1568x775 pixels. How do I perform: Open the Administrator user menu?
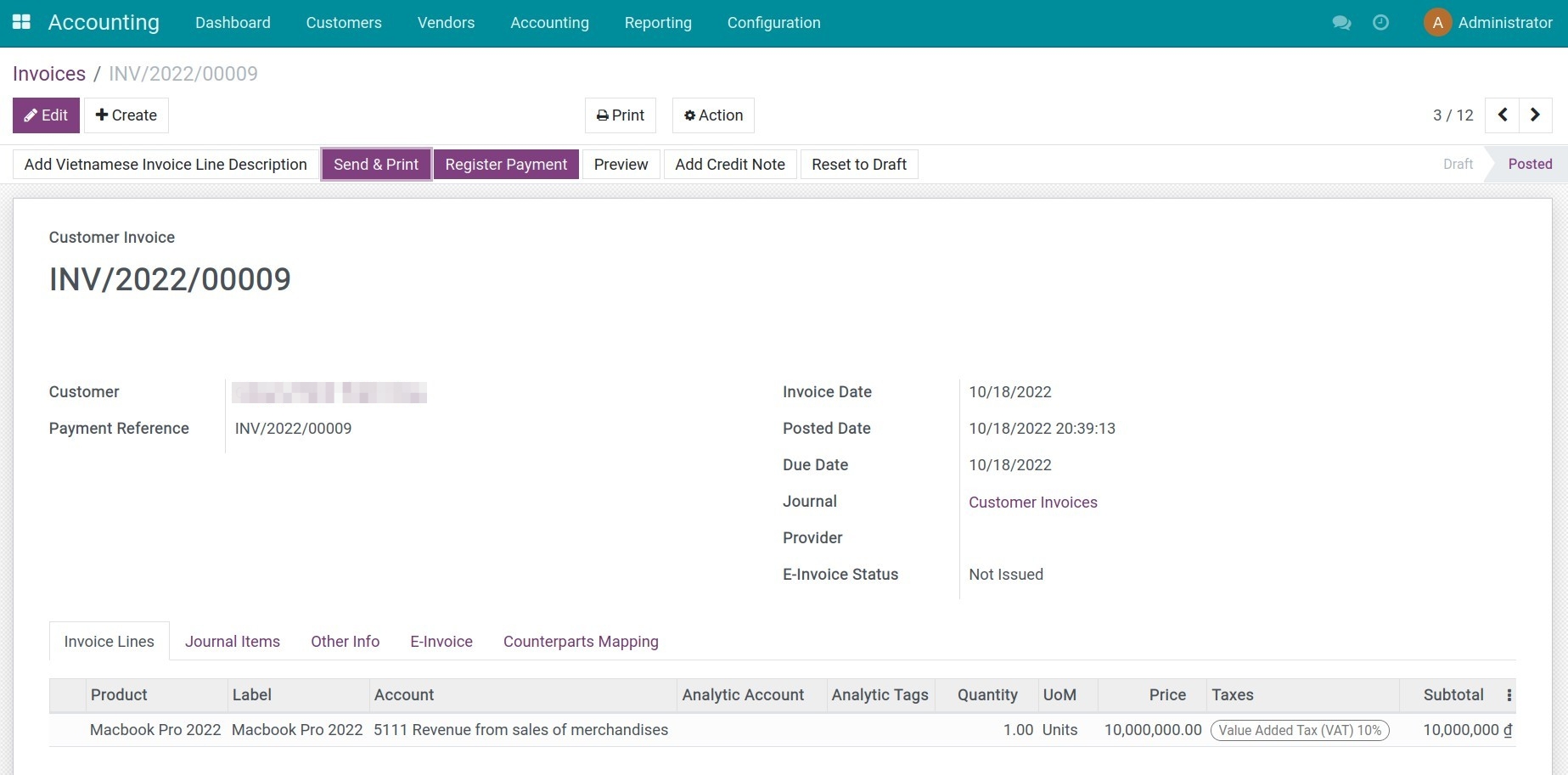(1488, 23)
